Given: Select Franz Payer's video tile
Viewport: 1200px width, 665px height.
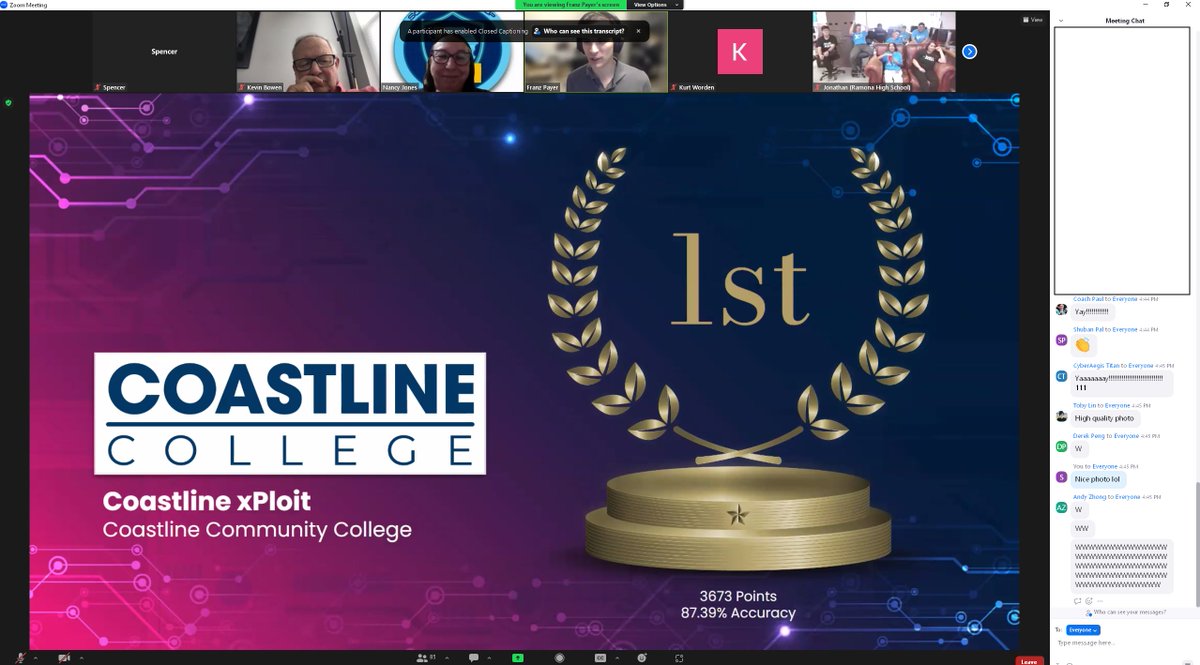Looking at the screenshot, I should pos(596,52).
